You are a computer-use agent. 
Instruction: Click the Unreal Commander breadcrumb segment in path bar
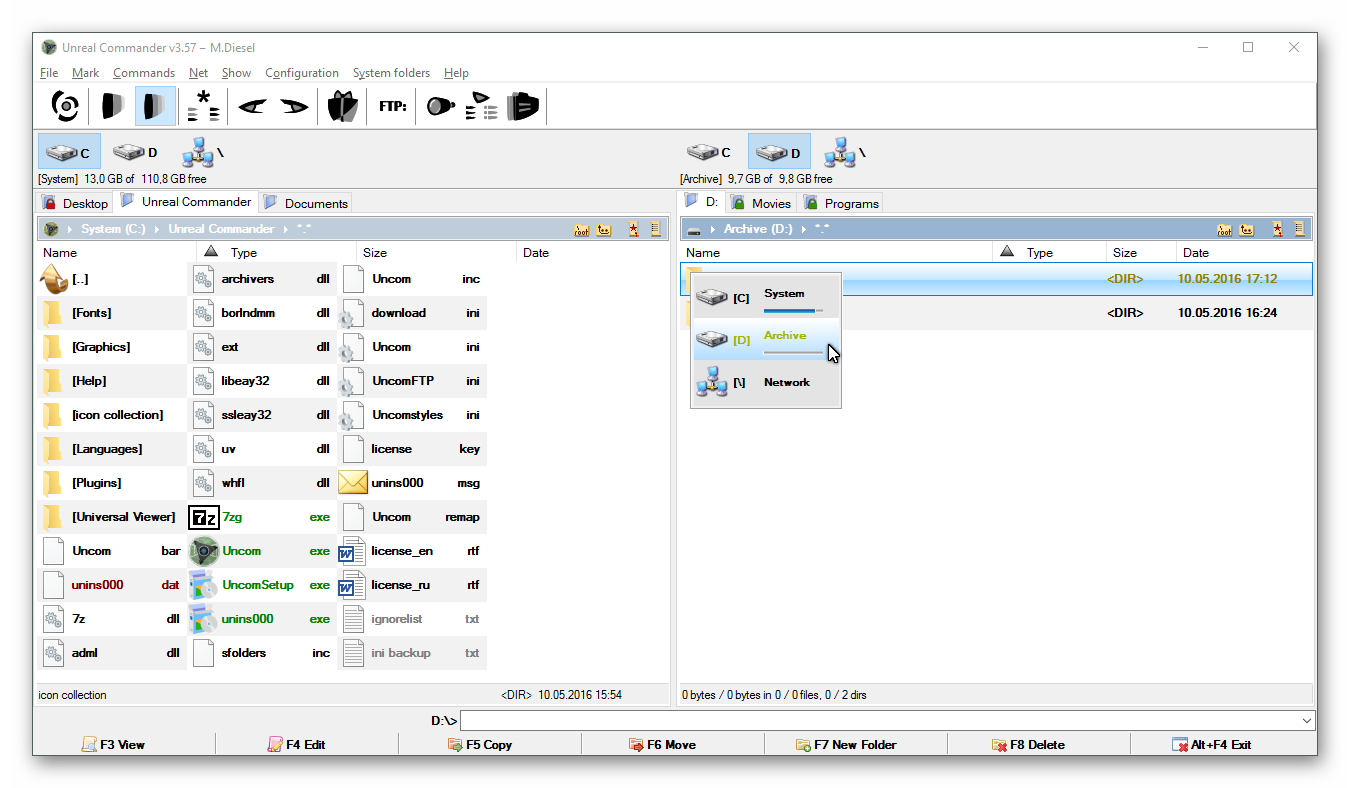(221, 229)
